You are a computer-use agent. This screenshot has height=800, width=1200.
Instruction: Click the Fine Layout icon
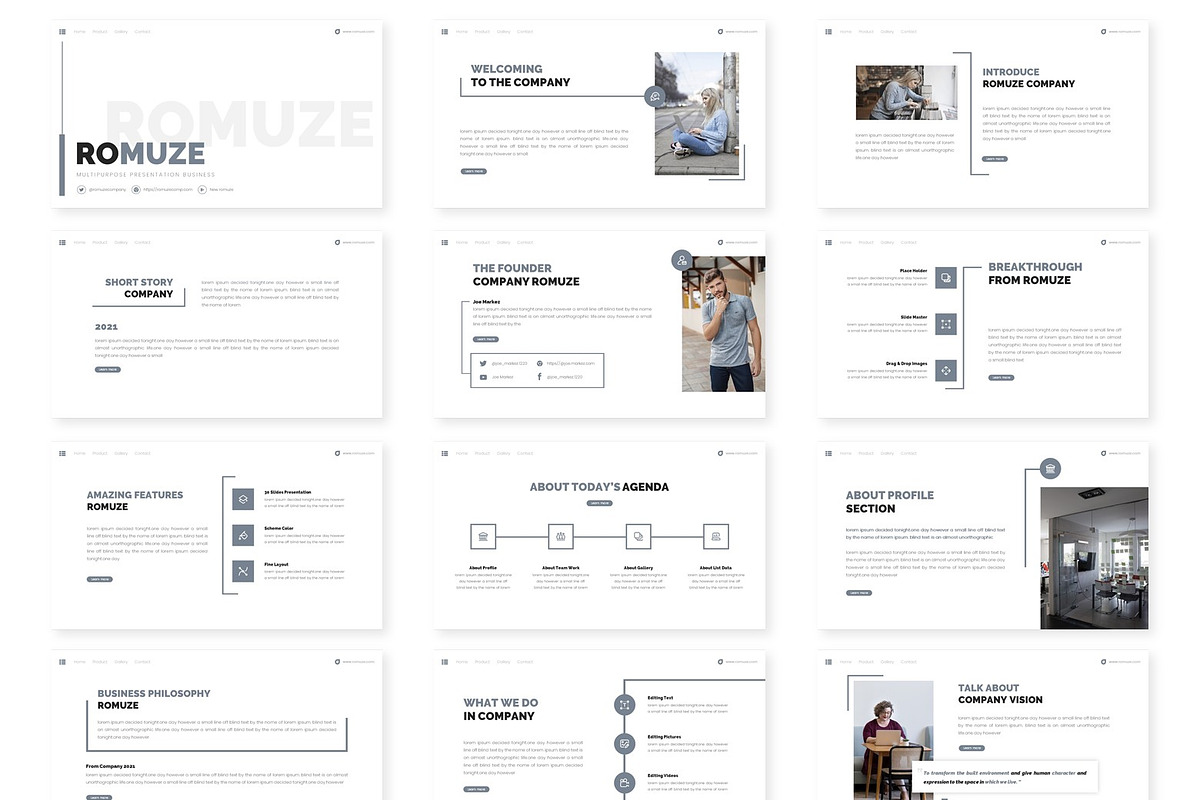243,571
